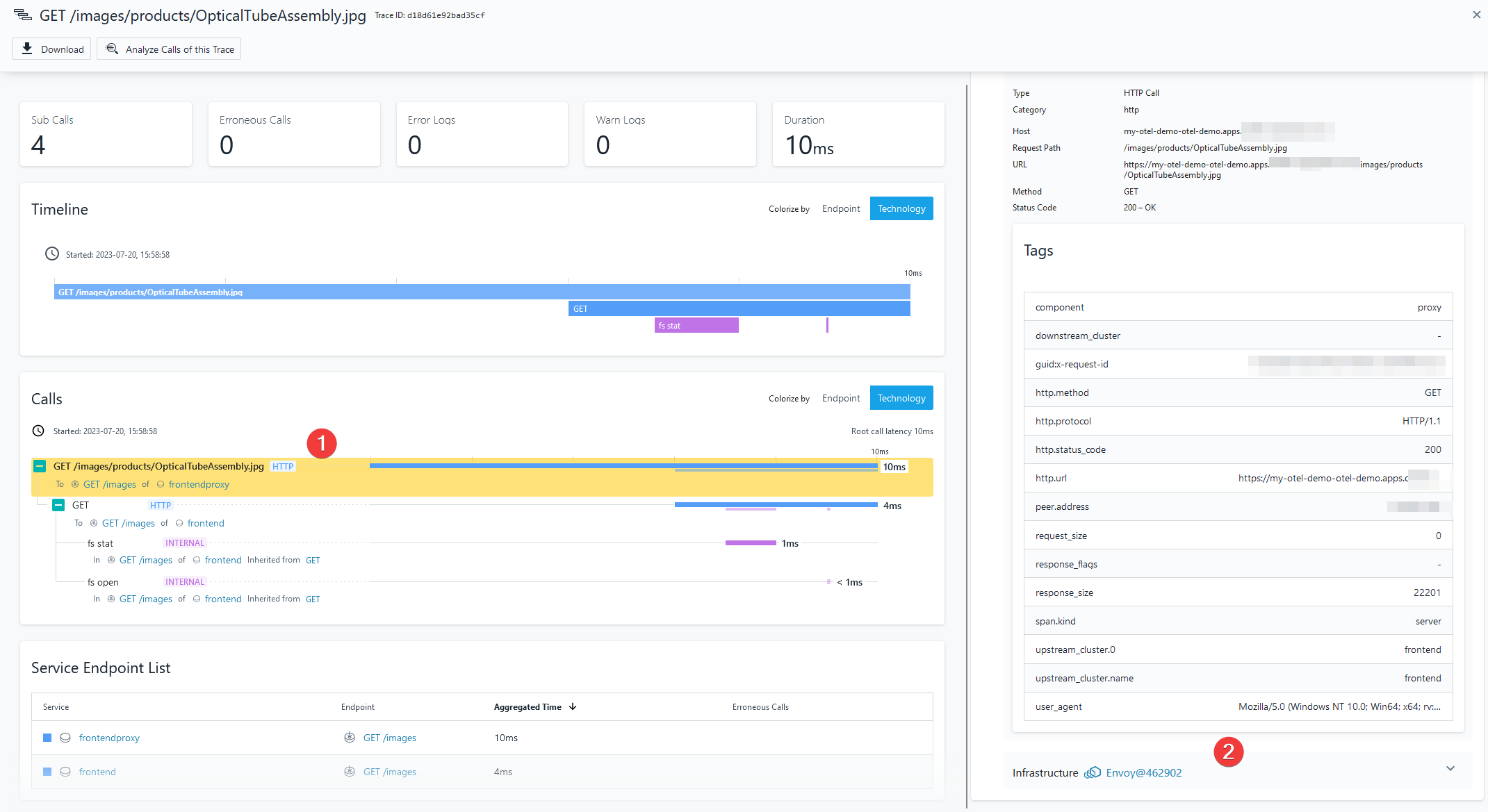Click Analyze Calls of this Trace
1488x812 pixels.
[169, 49]
